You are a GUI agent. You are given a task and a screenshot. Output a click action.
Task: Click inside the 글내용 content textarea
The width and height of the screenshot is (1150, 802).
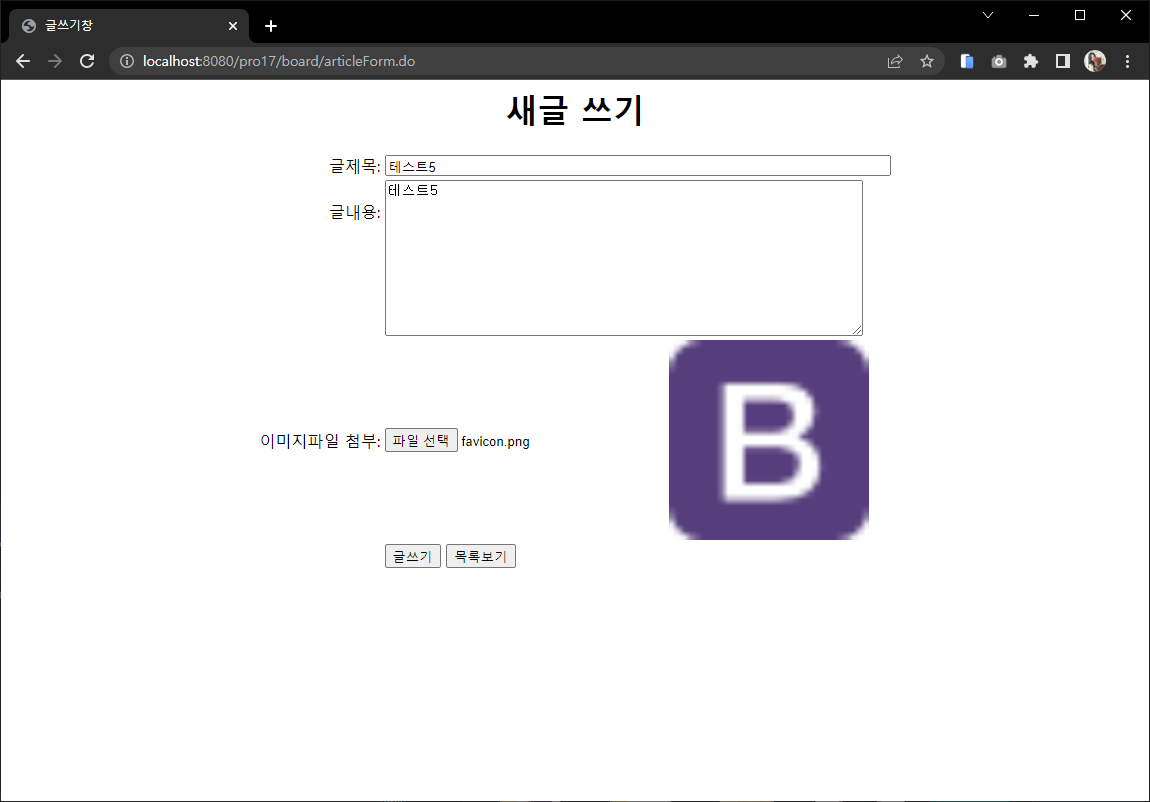pyautogui.click(x=623, y=258)
